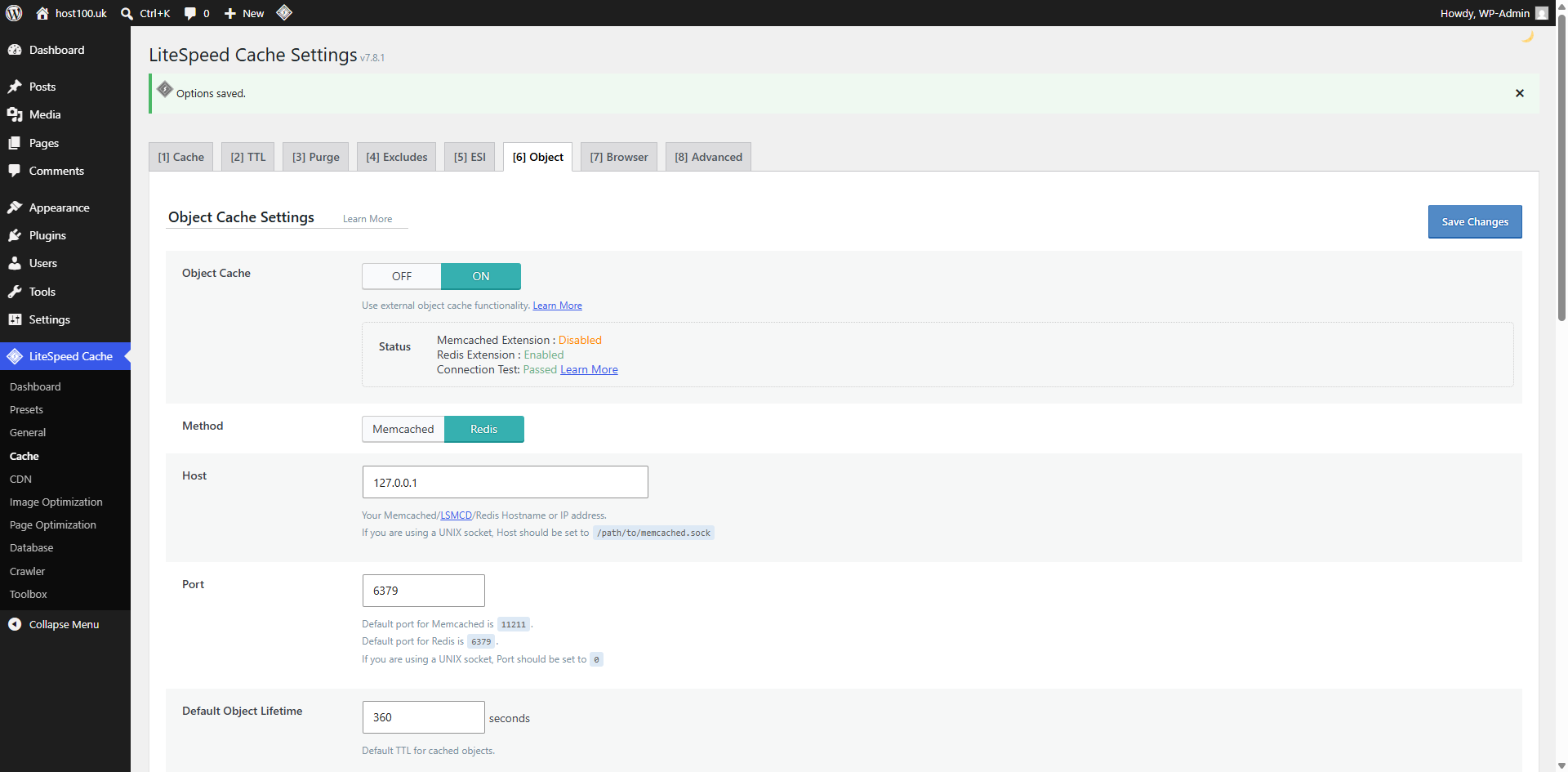Open the Ctrl+K search icon
Viewport: 1568px width, 772px height.
click(127, 13)
